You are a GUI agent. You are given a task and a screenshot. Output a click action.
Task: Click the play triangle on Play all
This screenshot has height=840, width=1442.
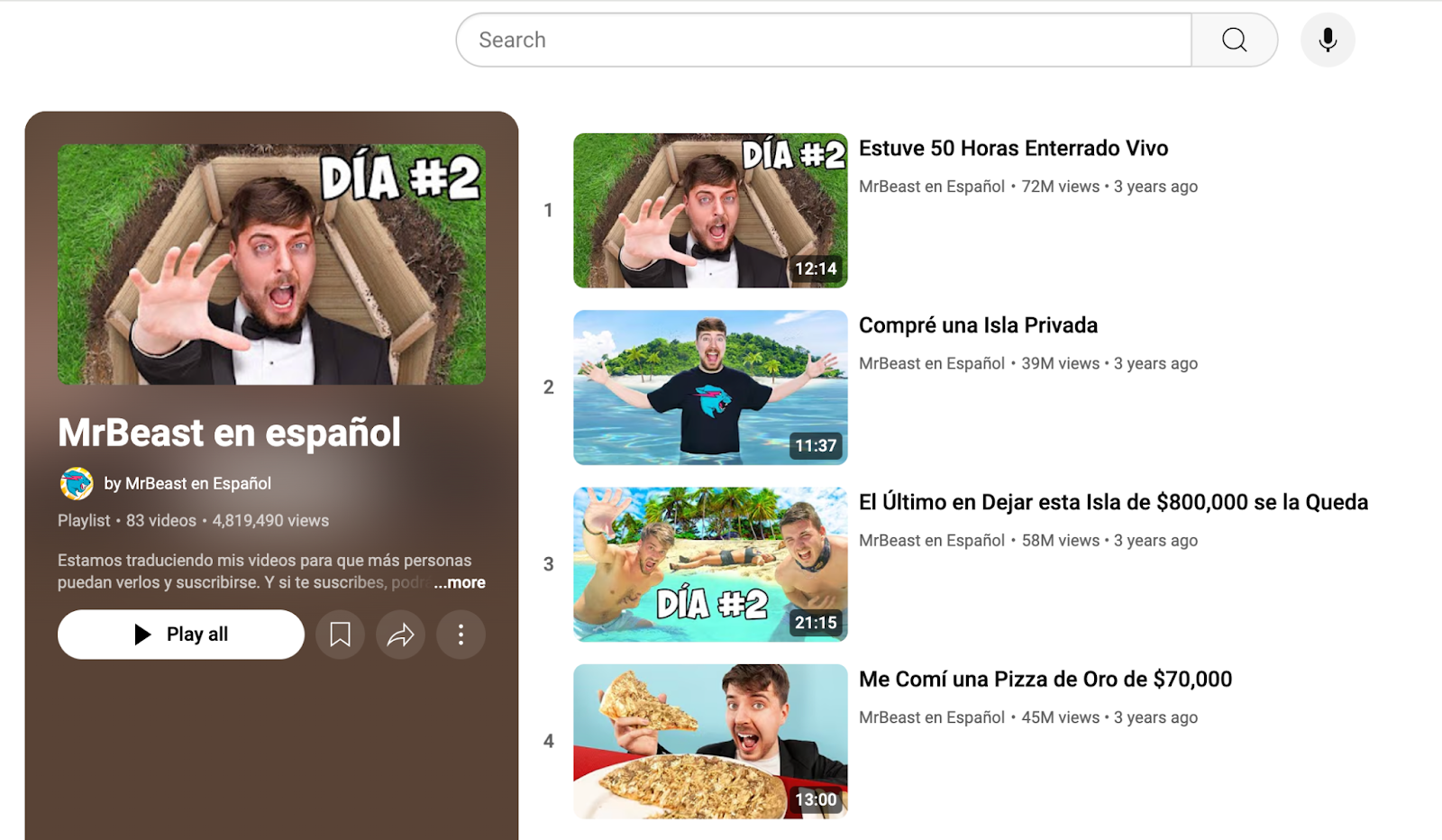pos(142,635)
